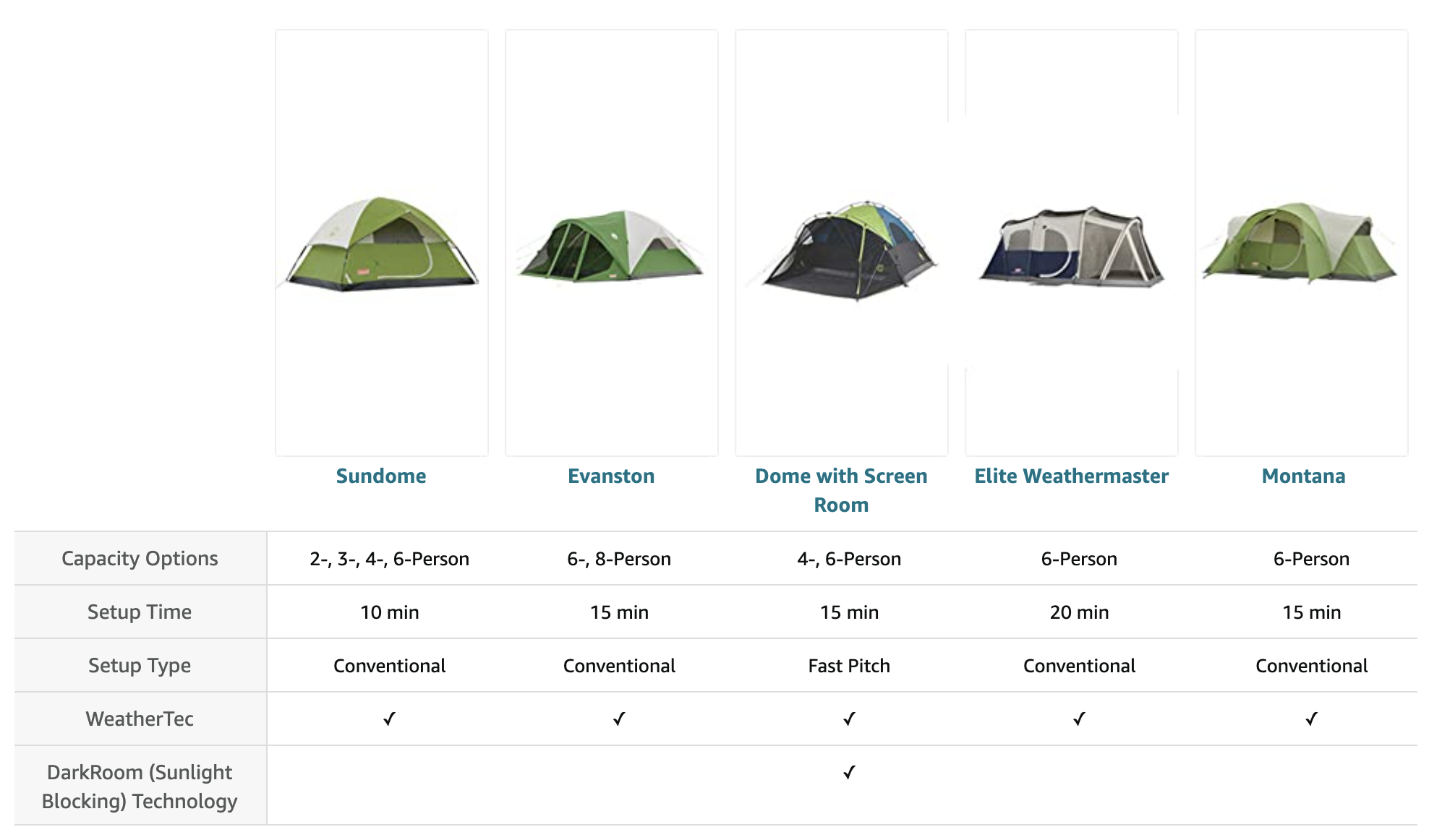Click the Dome with Screen Room WeatherTec checkmark
The image size is (1429, 840).
(849, 719)
